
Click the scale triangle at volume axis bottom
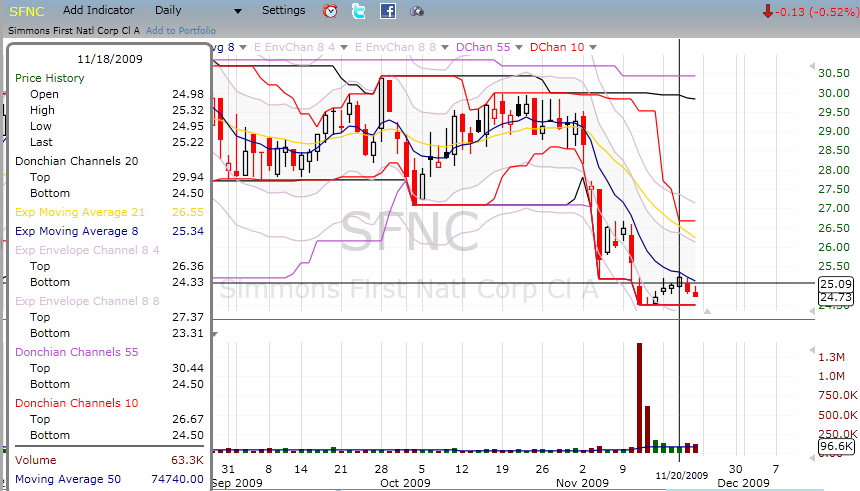pyautogui.click(x=812, y=457)
